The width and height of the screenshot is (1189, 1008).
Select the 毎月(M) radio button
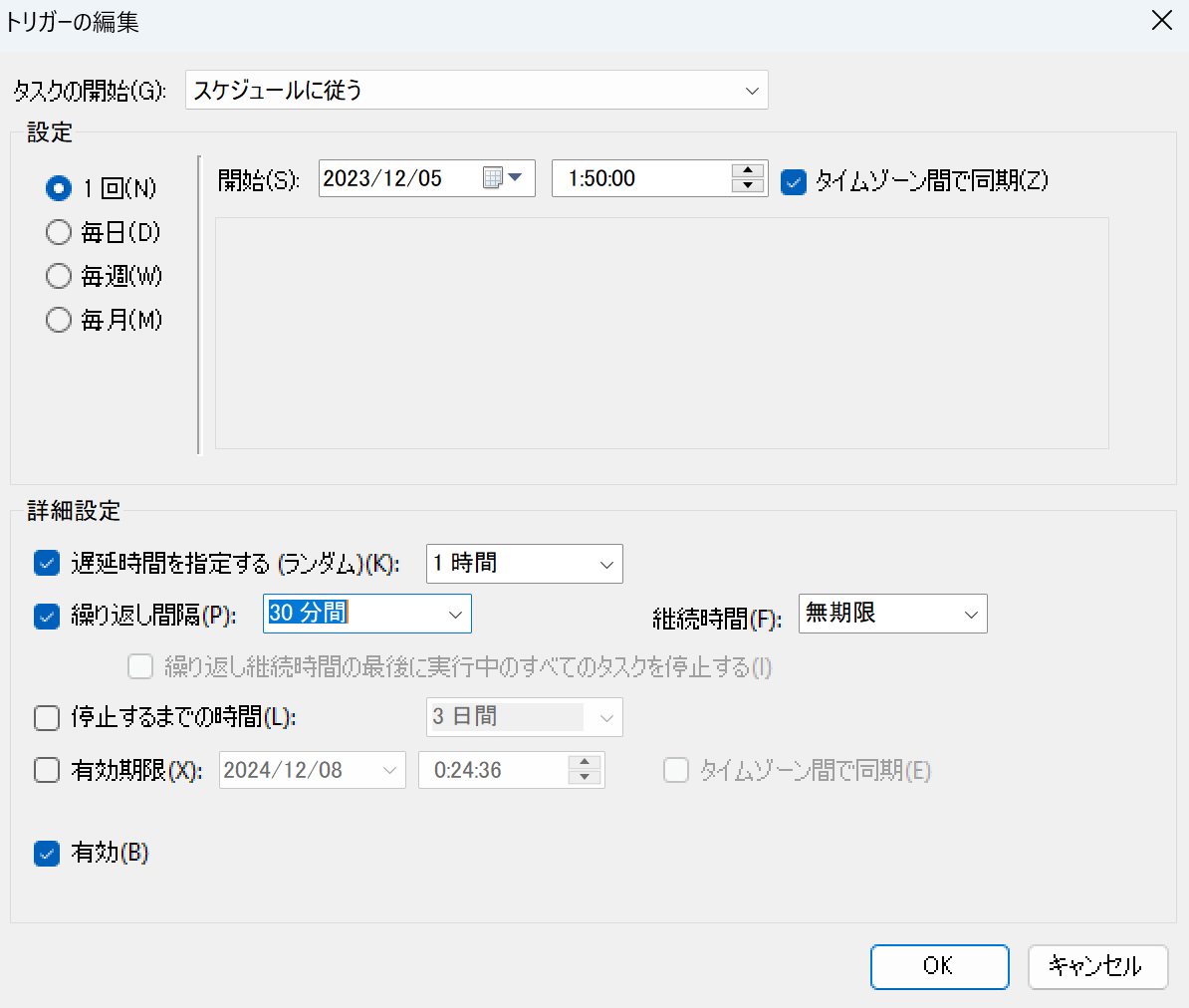coord(59,320)
